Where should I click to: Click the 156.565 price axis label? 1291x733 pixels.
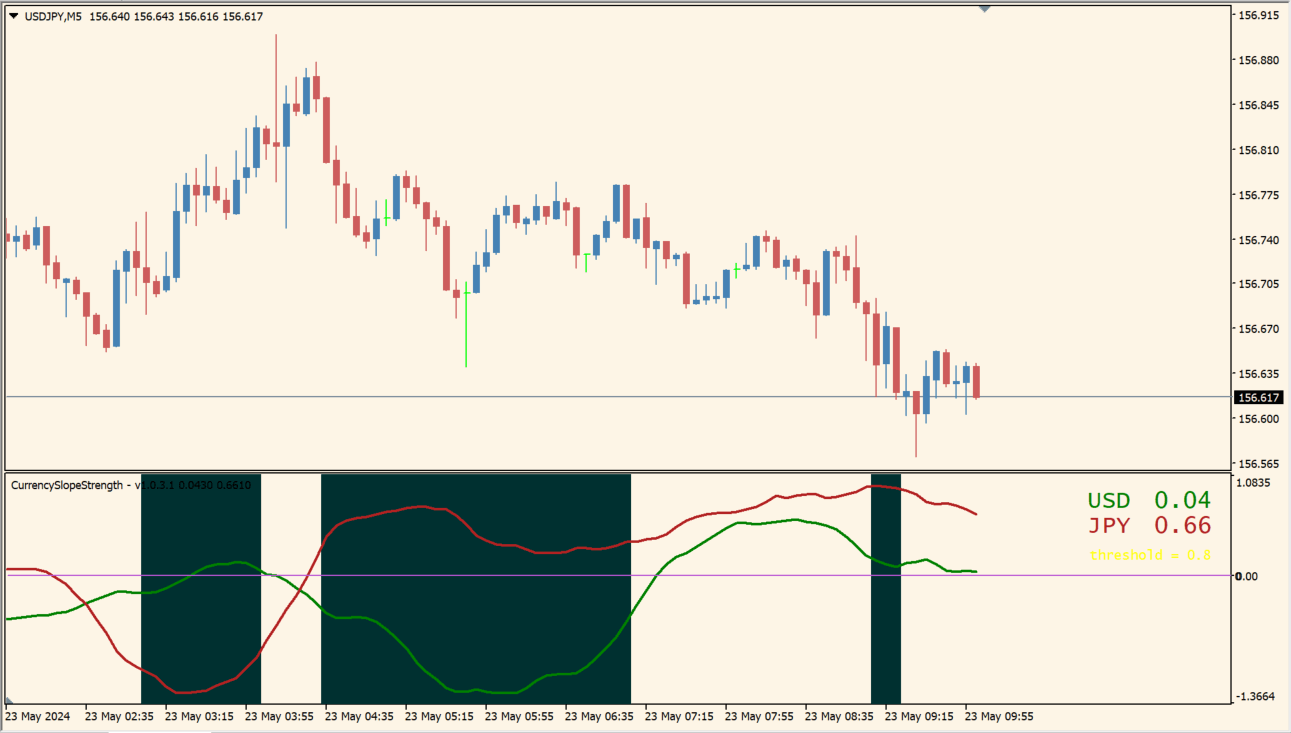click(1258, 464)
